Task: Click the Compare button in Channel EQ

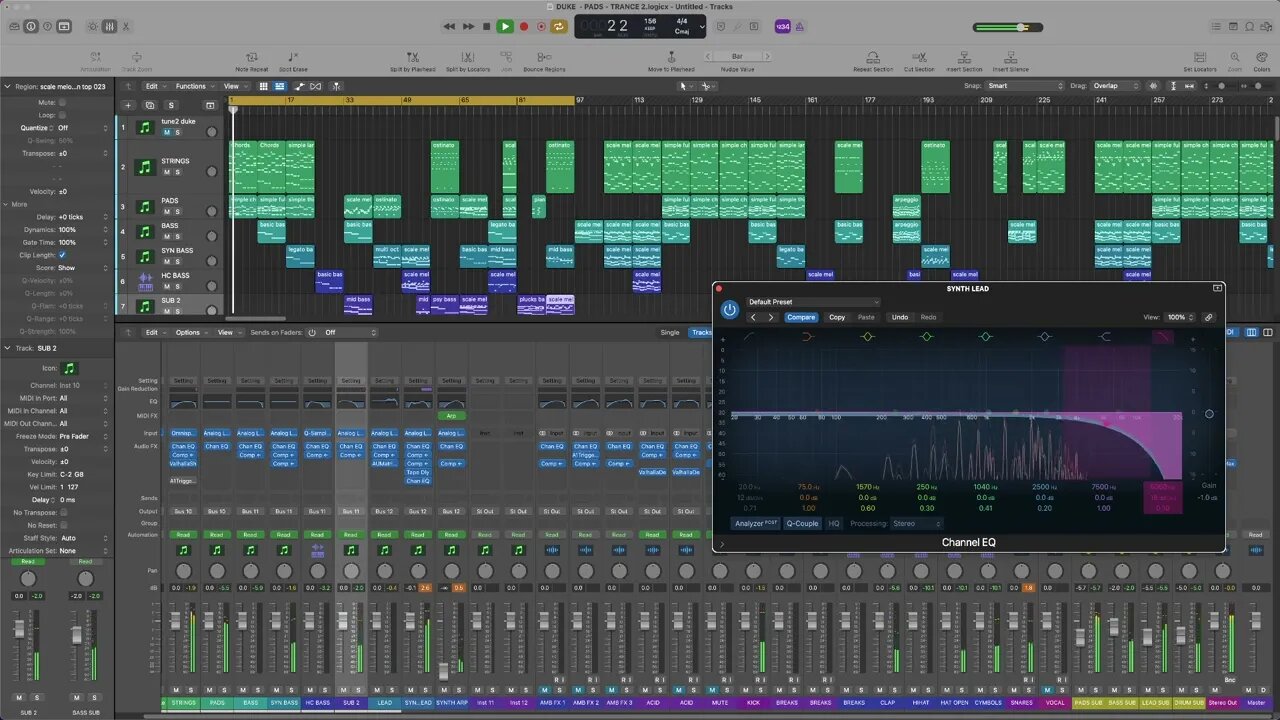Action: click(801, 317)
